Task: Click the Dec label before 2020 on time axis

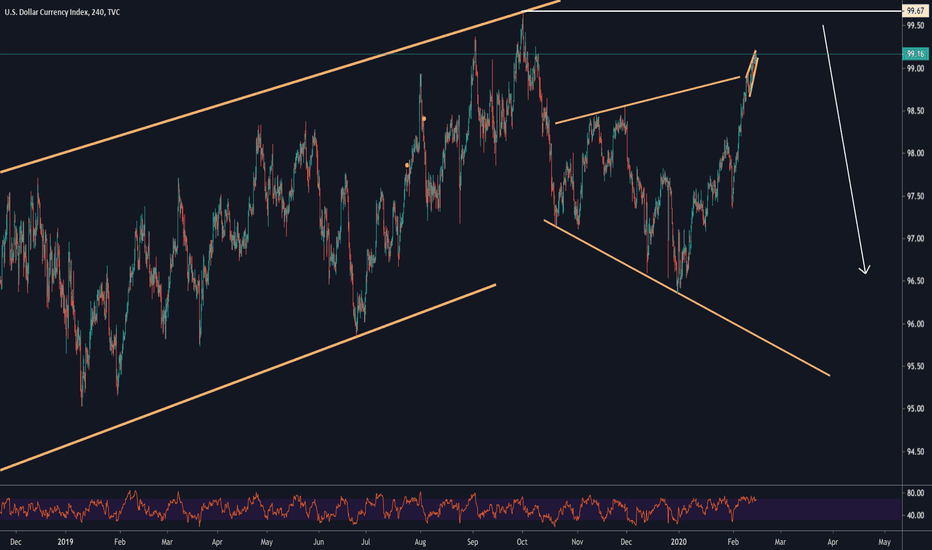Action: click(x=626, y=542)
